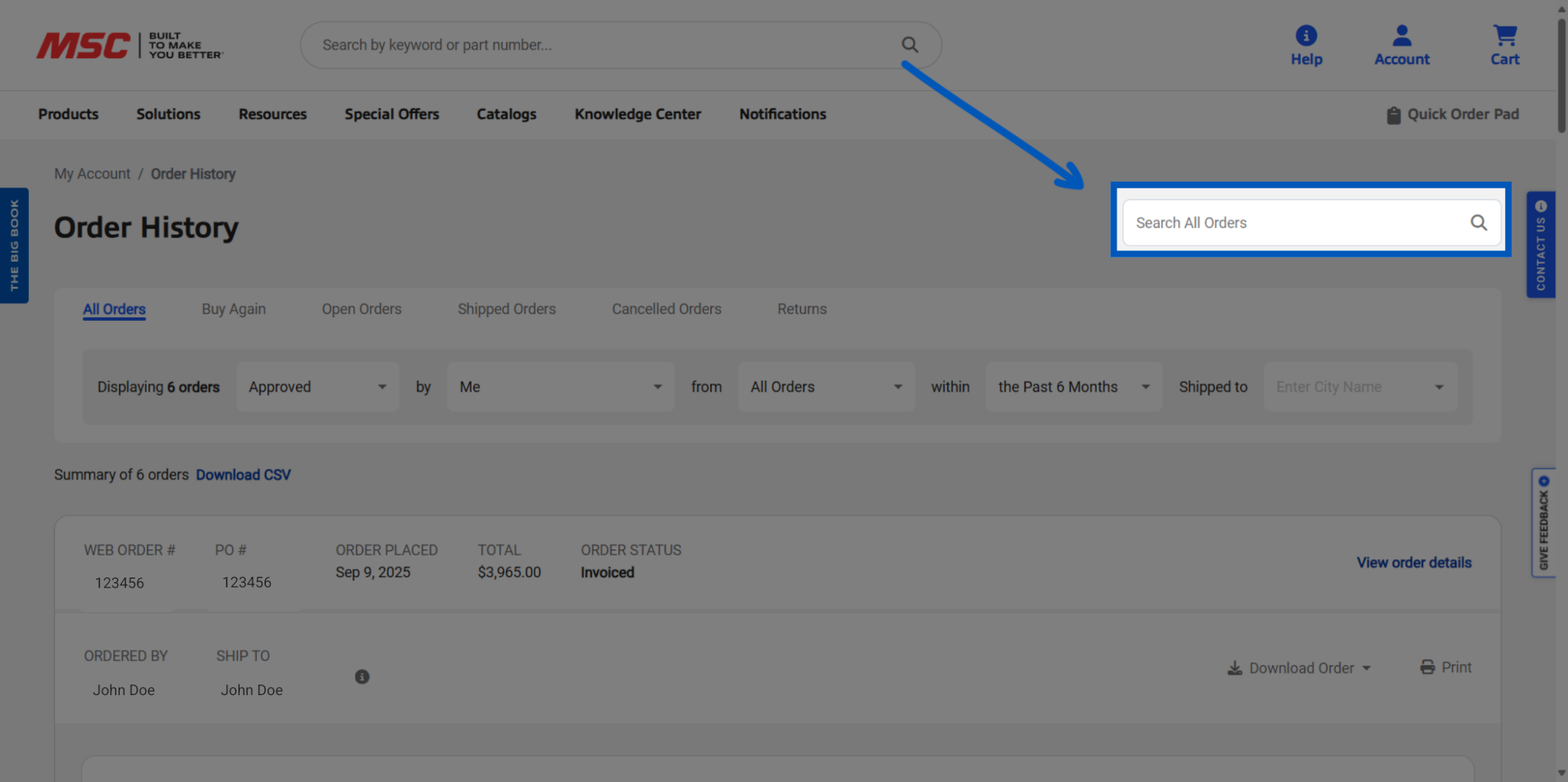Open the Catalogs menu
Viewport: 1568px width, 782px height.
[506, 114]
